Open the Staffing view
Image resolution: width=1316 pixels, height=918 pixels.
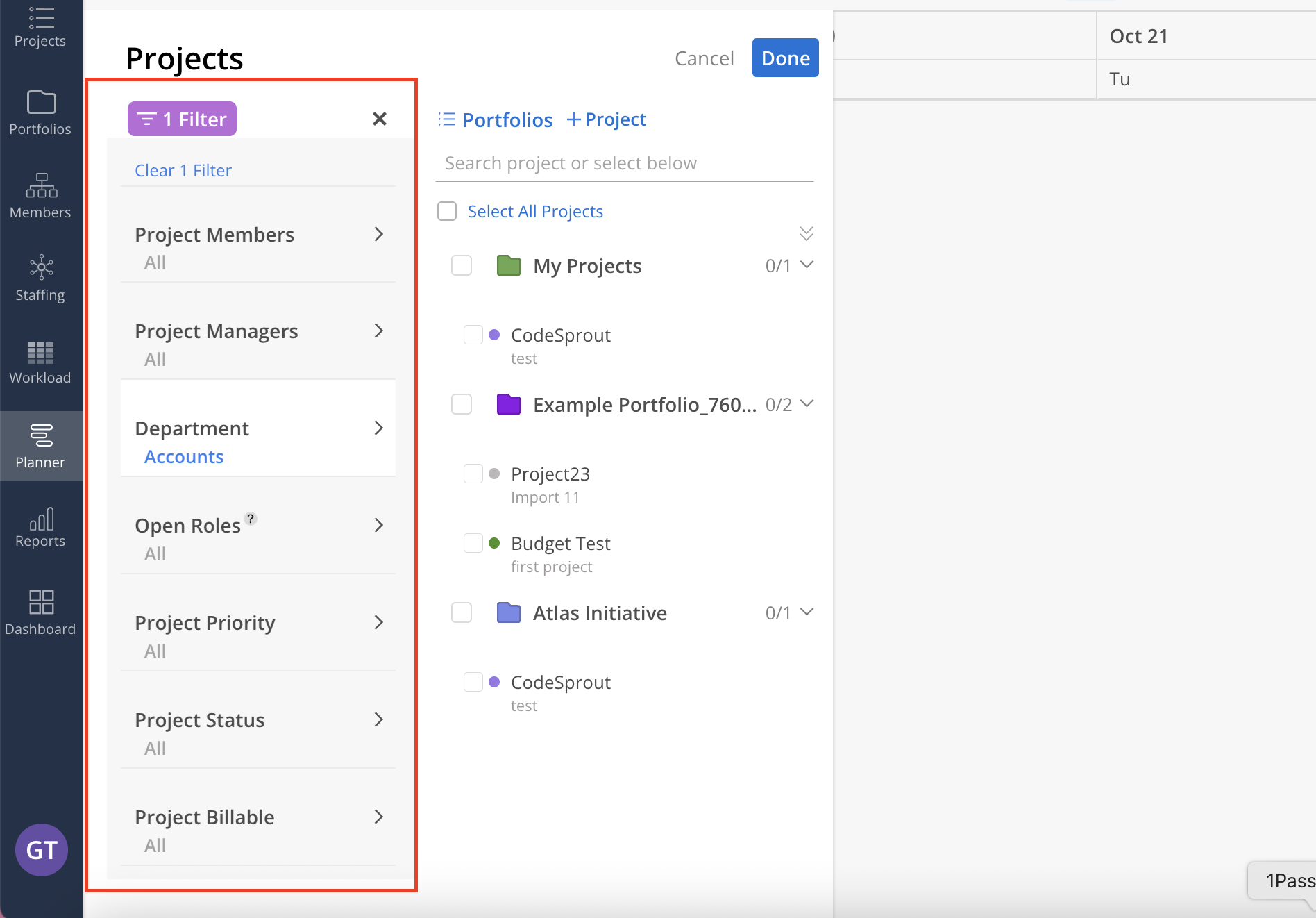tap(40, 278)
